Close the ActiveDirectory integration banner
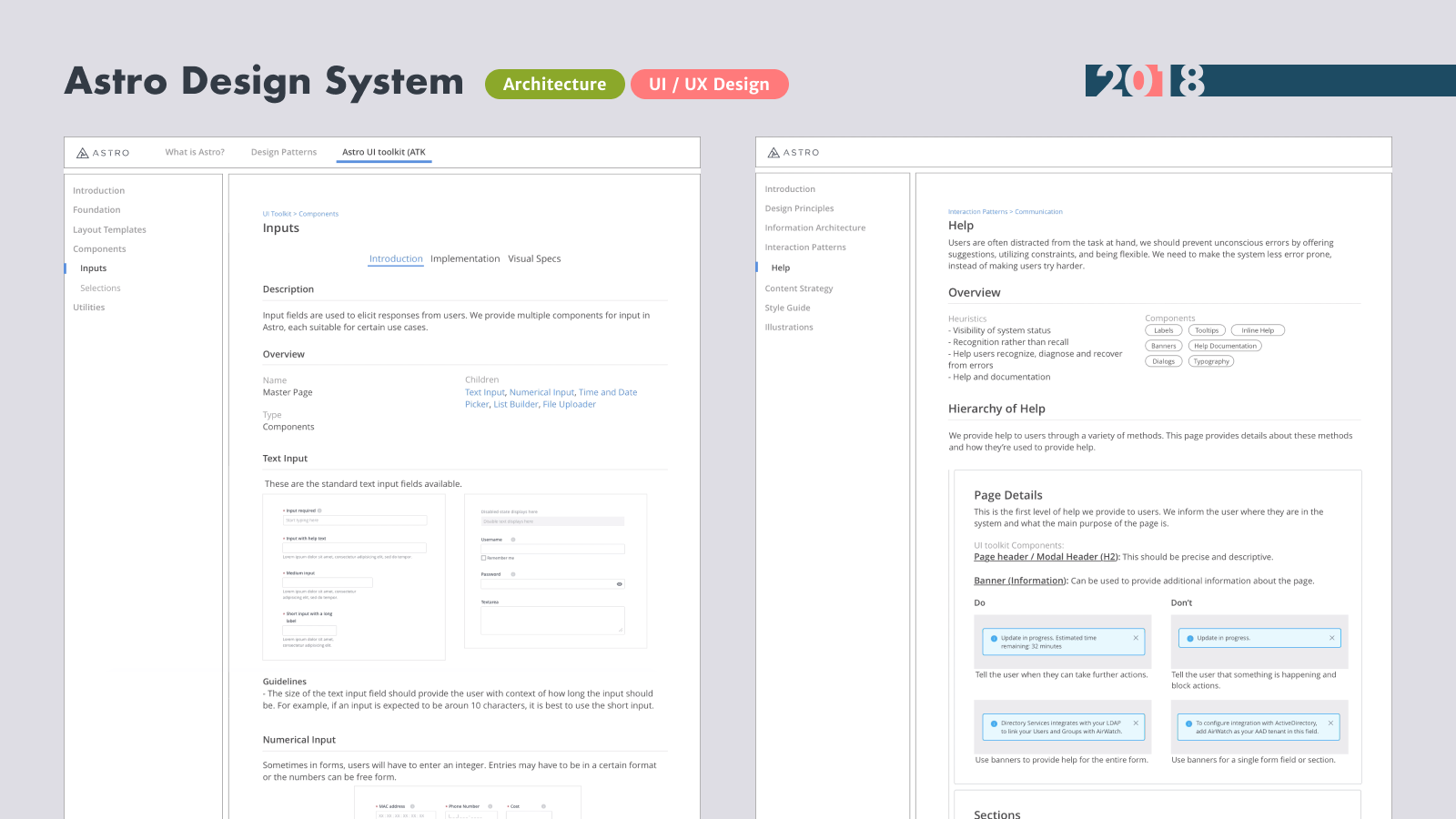The width and height of the screenshot is (1456, 819). [x=1330, y=723]
